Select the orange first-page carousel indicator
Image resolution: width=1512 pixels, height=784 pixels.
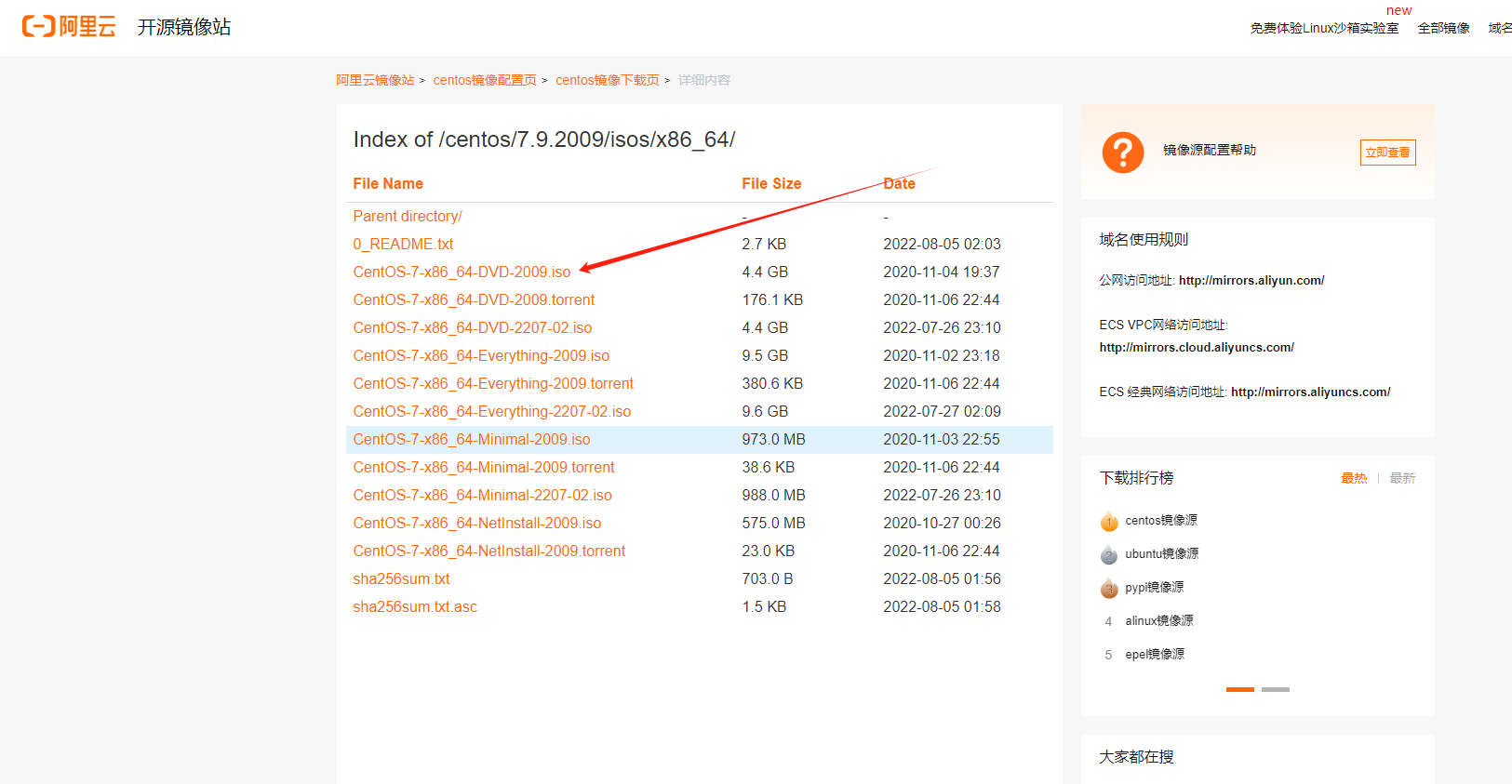click(x=1240, y=689)
